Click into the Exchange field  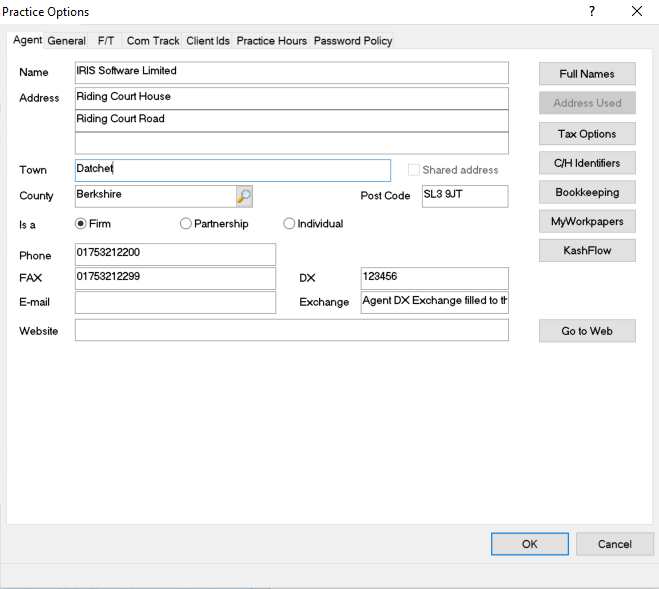435,303
